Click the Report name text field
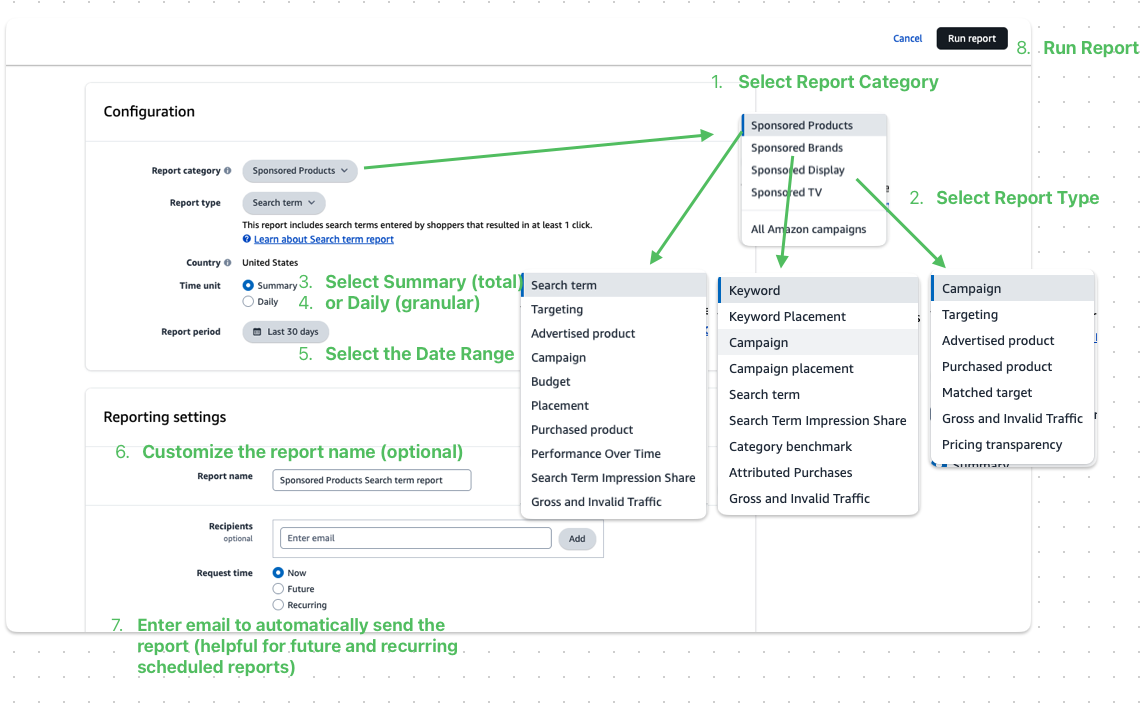The width and height of the screenshot is (1147, 703). 372,480
